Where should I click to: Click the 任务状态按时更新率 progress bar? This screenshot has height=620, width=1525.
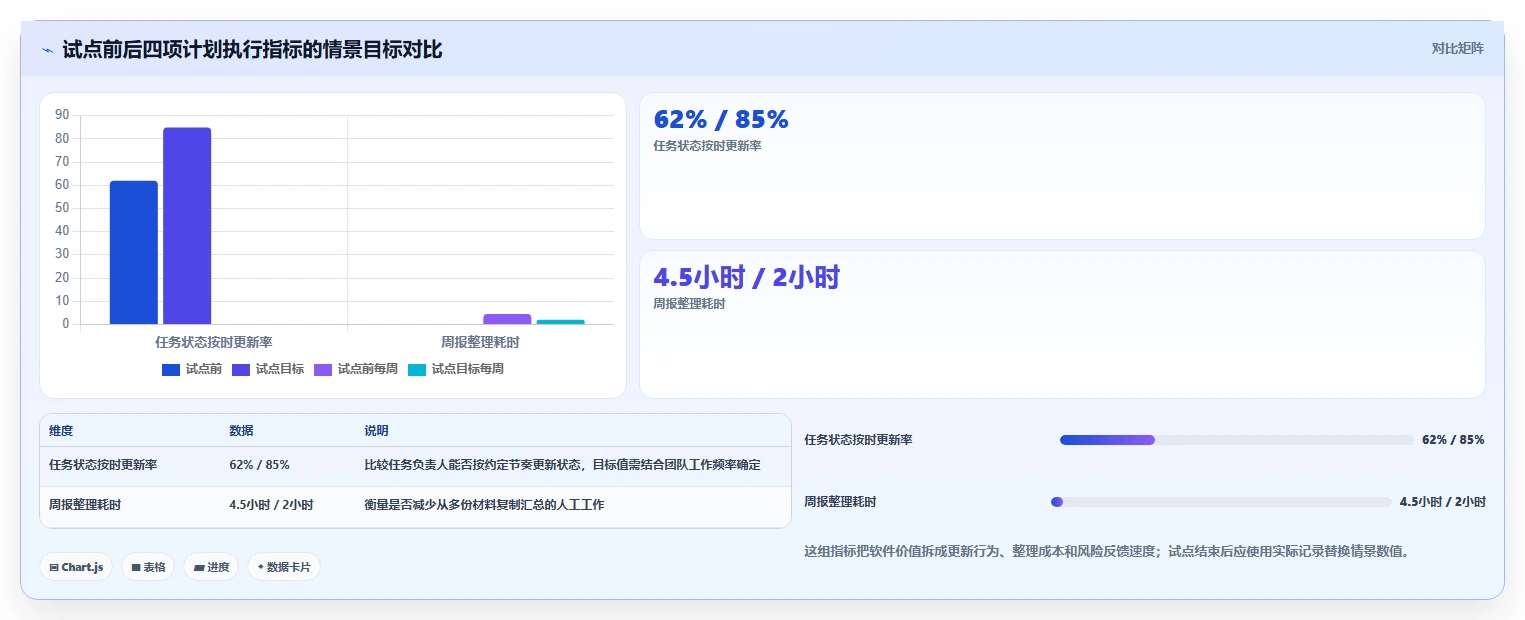pyautogui.click(x=1237, y=440)
